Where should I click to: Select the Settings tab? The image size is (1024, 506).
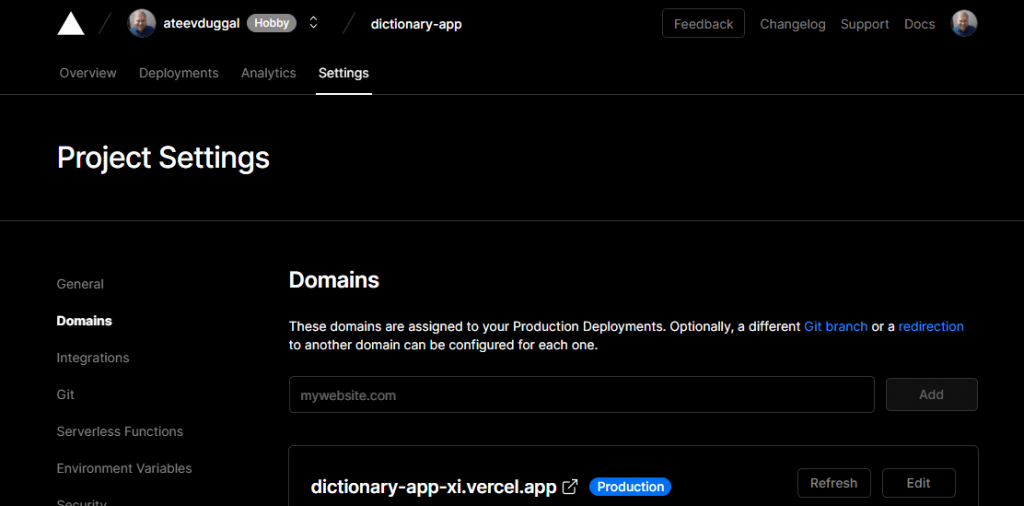[344, 73]
